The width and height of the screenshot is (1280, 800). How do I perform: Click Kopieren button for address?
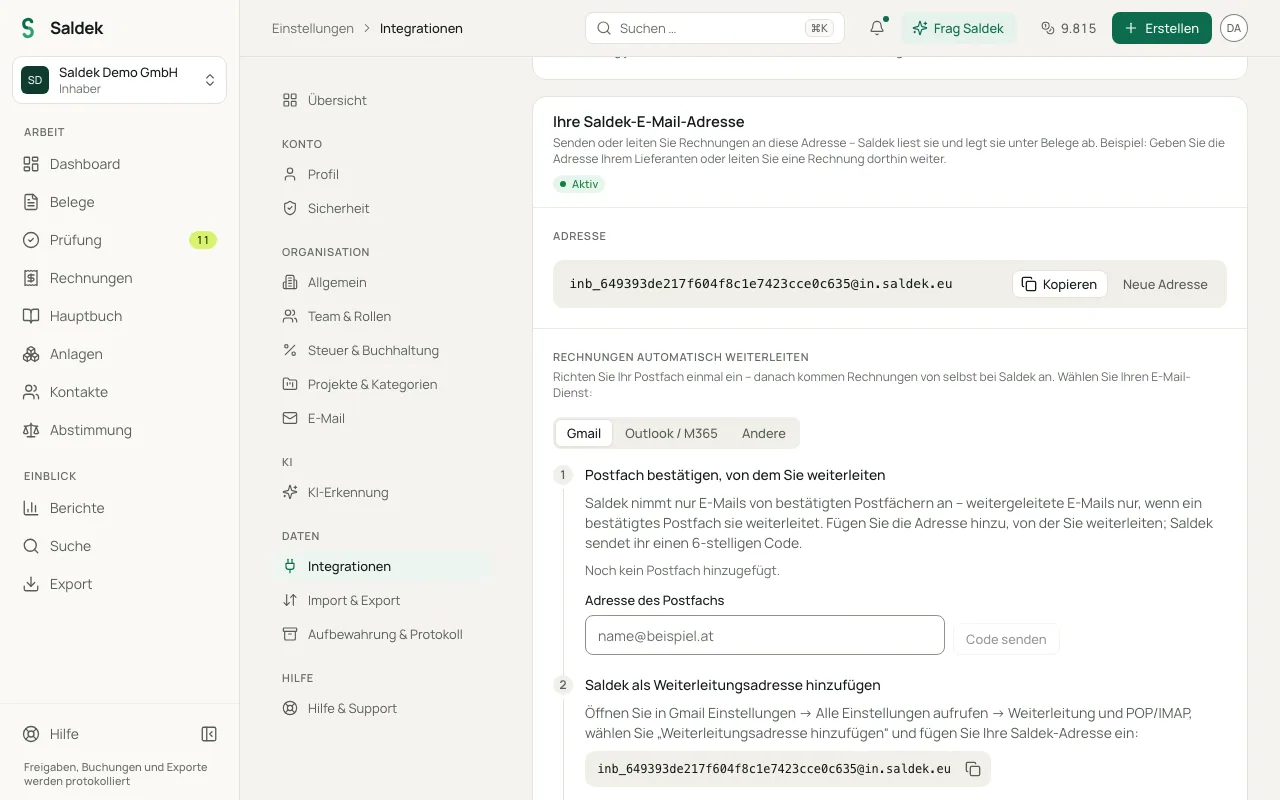coord(1060,284)
